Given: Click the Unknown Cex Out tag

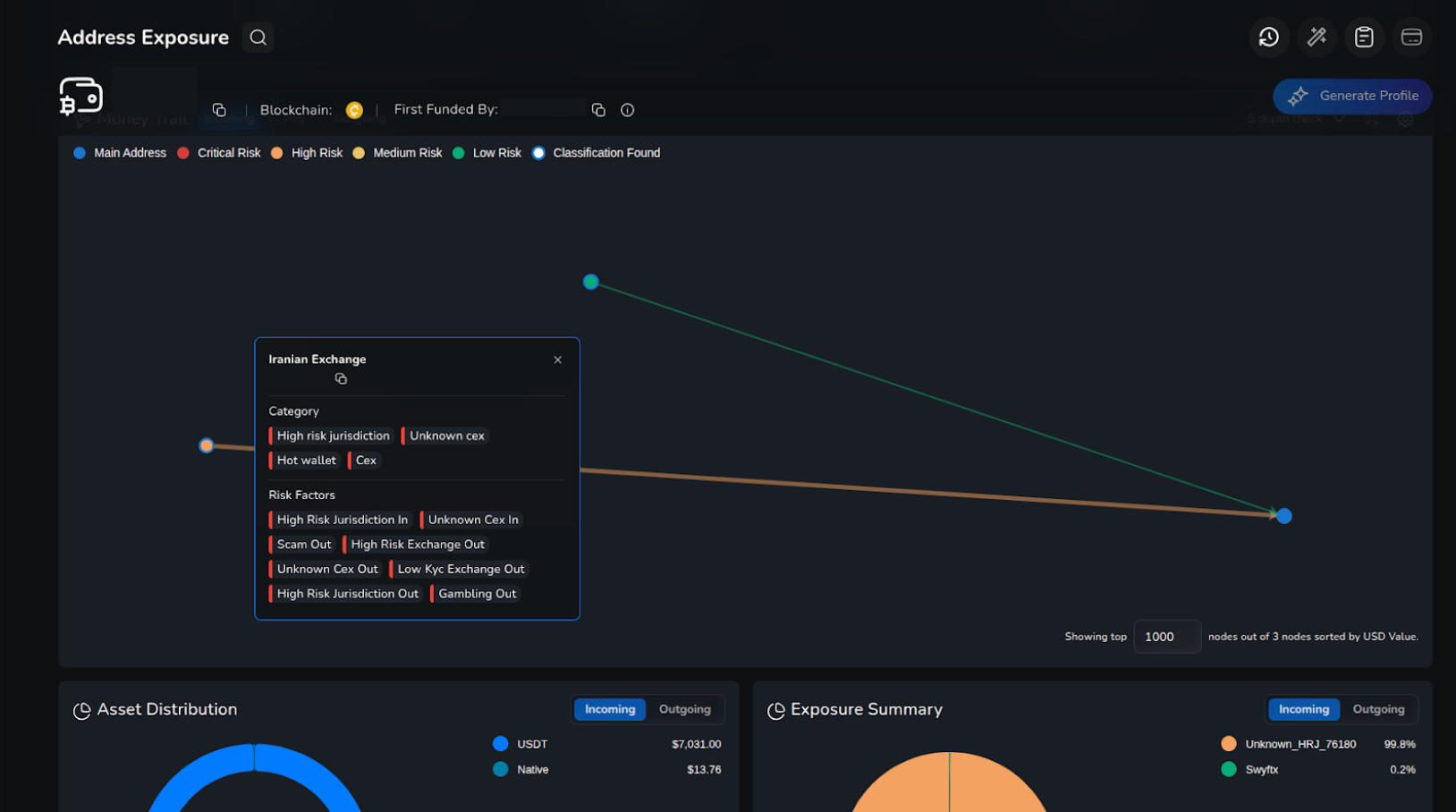Looking at the screenshot, I should click(326, 569).
